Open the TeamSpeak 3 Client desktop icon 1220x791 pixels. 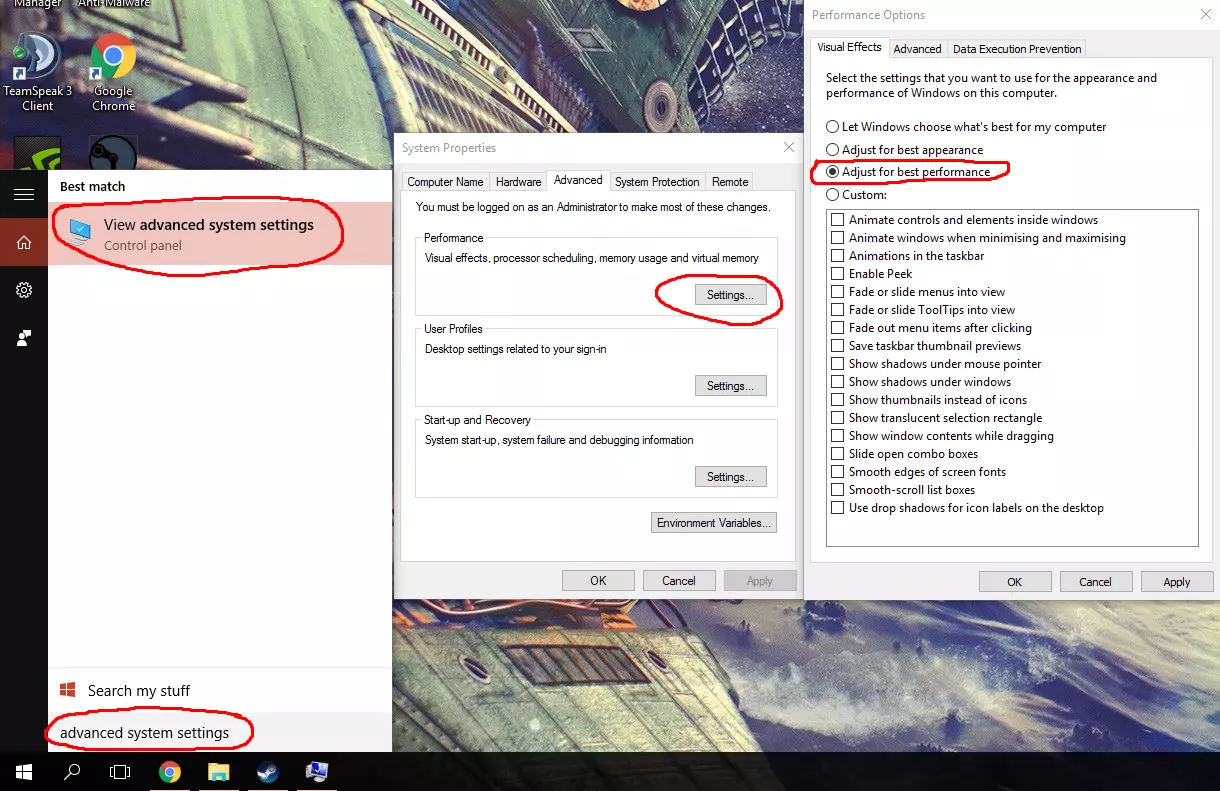coord(37,72)
